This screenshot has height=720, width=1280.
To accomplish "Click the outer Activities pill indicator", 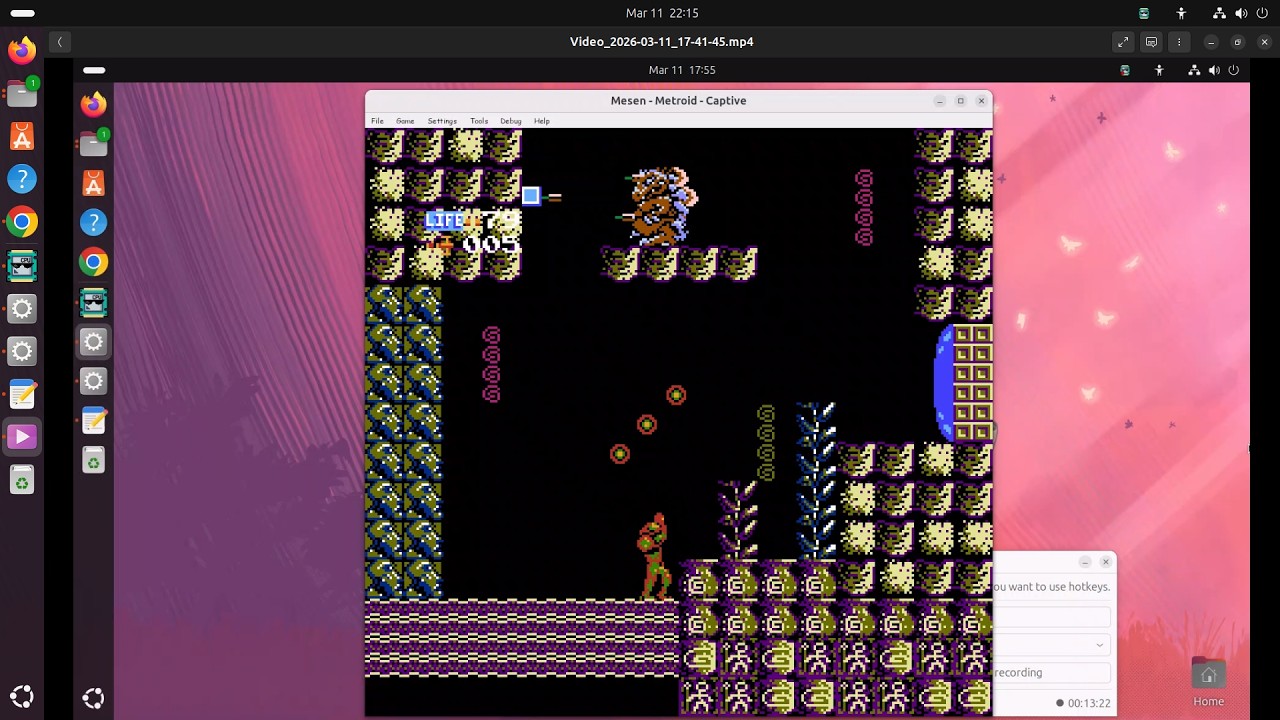I will (22, 13).
